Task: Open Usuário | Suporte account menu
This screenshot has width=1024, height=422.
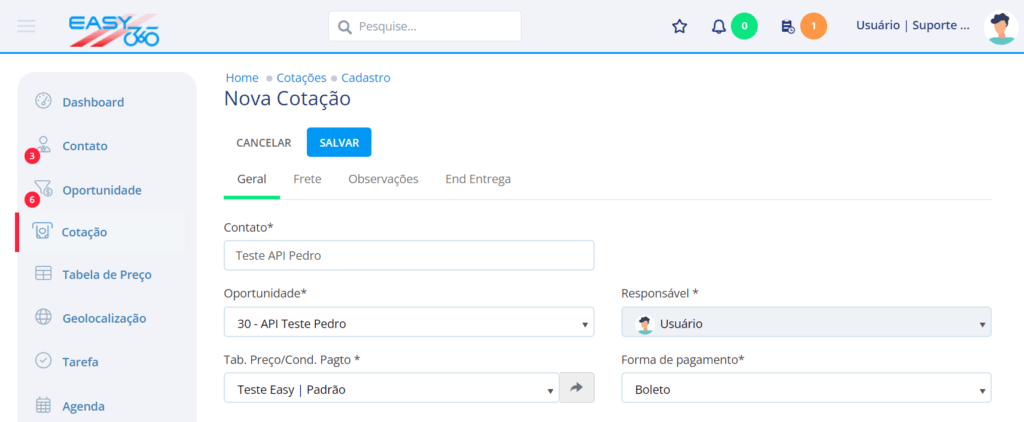Action: coord(913,26)
